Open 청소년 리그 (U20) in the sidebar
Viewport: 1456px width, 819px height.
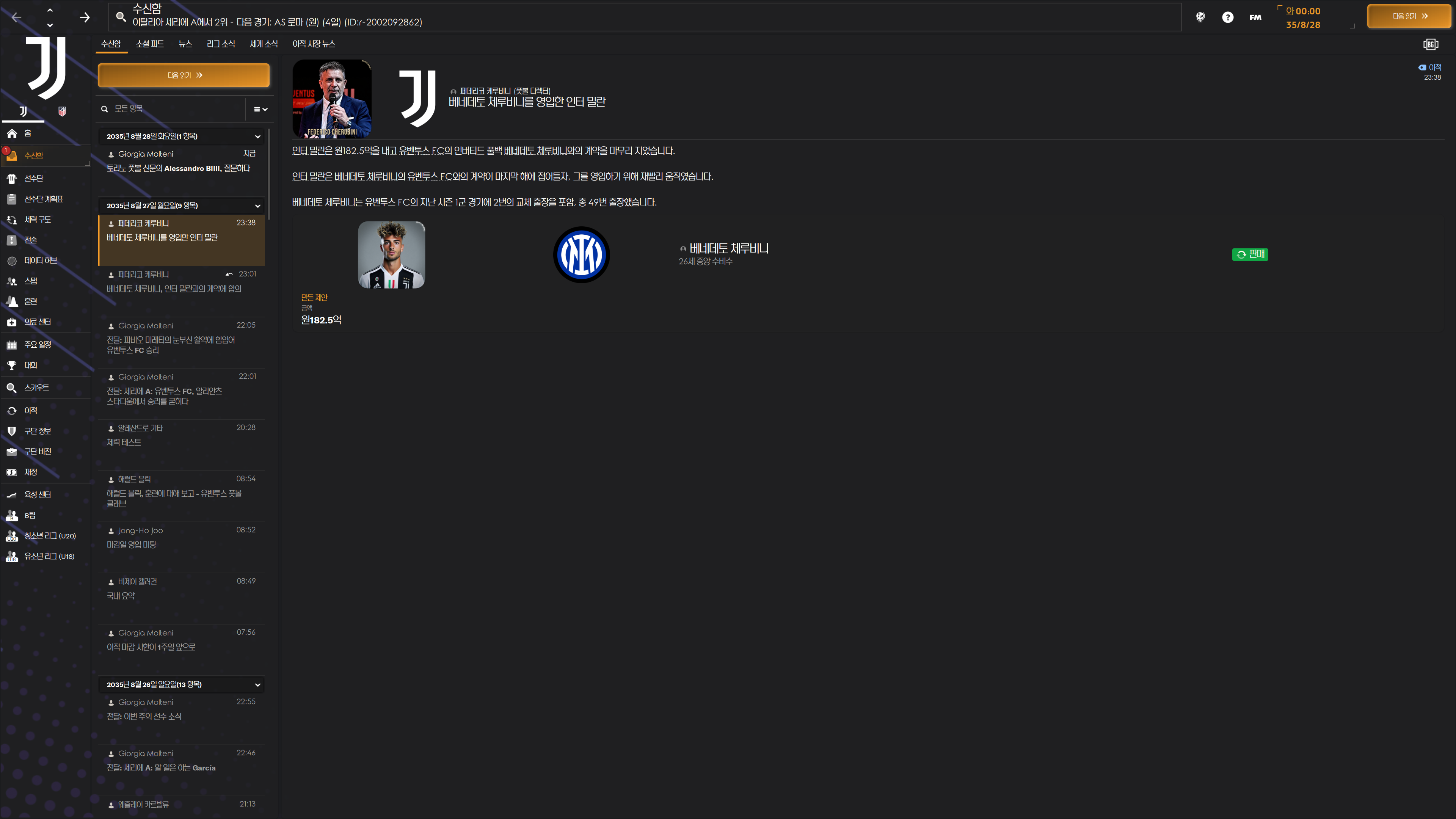click(45, 536)
